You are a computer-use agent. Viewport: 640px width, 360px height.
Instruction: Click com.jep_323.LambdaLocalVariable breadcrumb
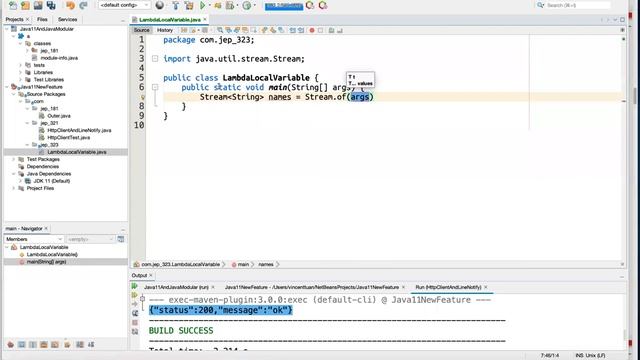click(180, 264)
